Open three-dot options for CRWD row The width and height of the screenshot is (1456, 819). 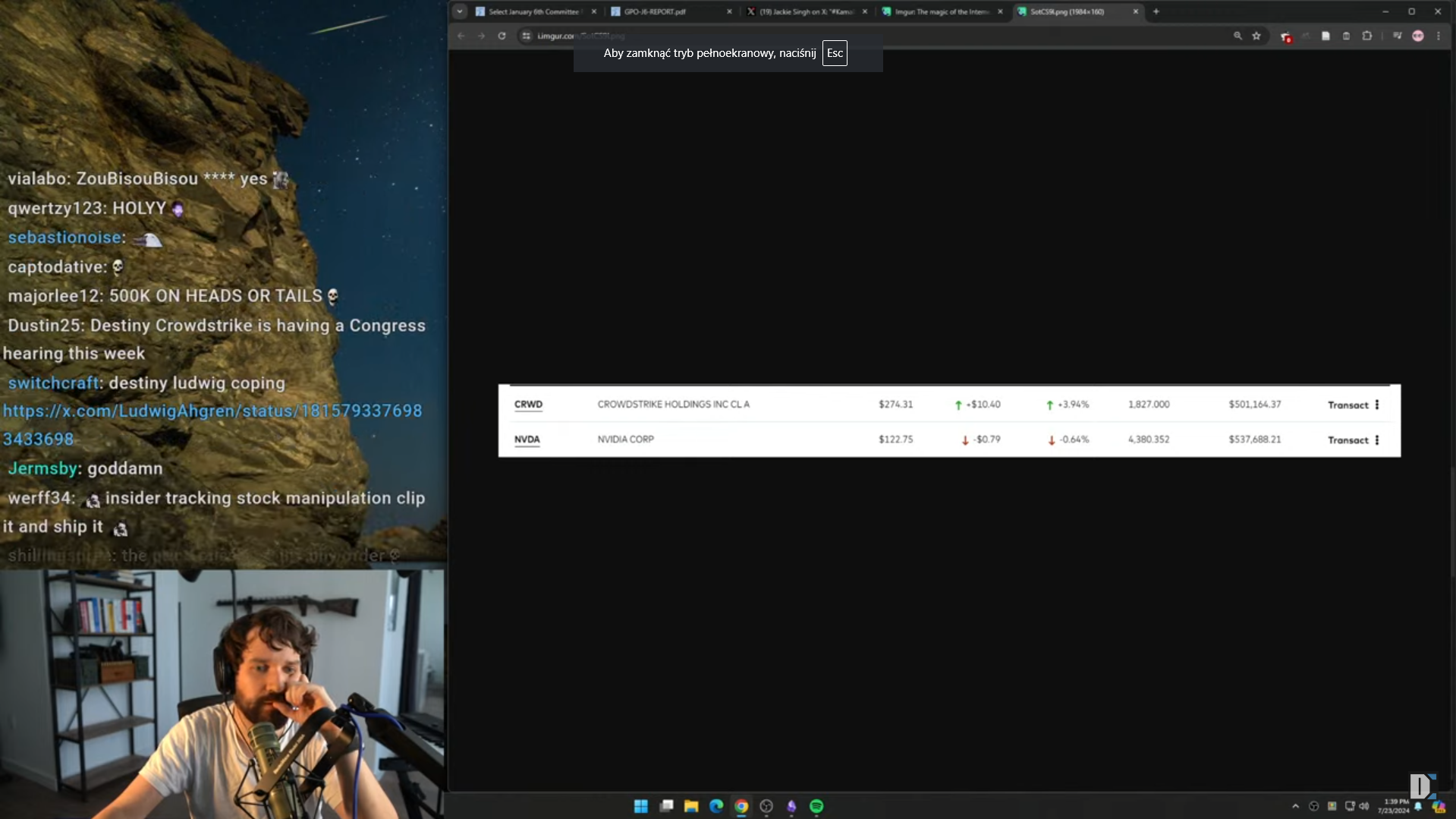(1377, 405)
